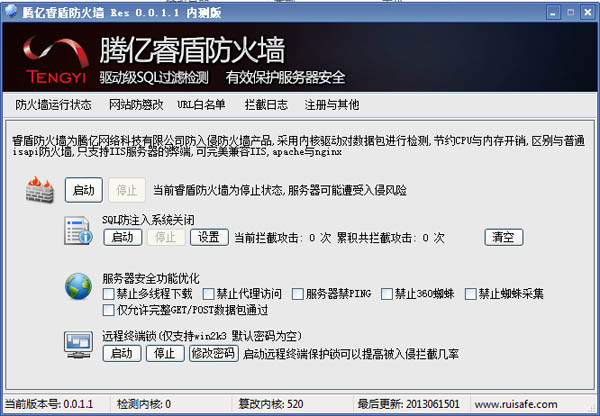This screenshot has height=416, width=600.
Task: Click the remote lock hint about 拦截几率
Action: click(x=351, y=354)
